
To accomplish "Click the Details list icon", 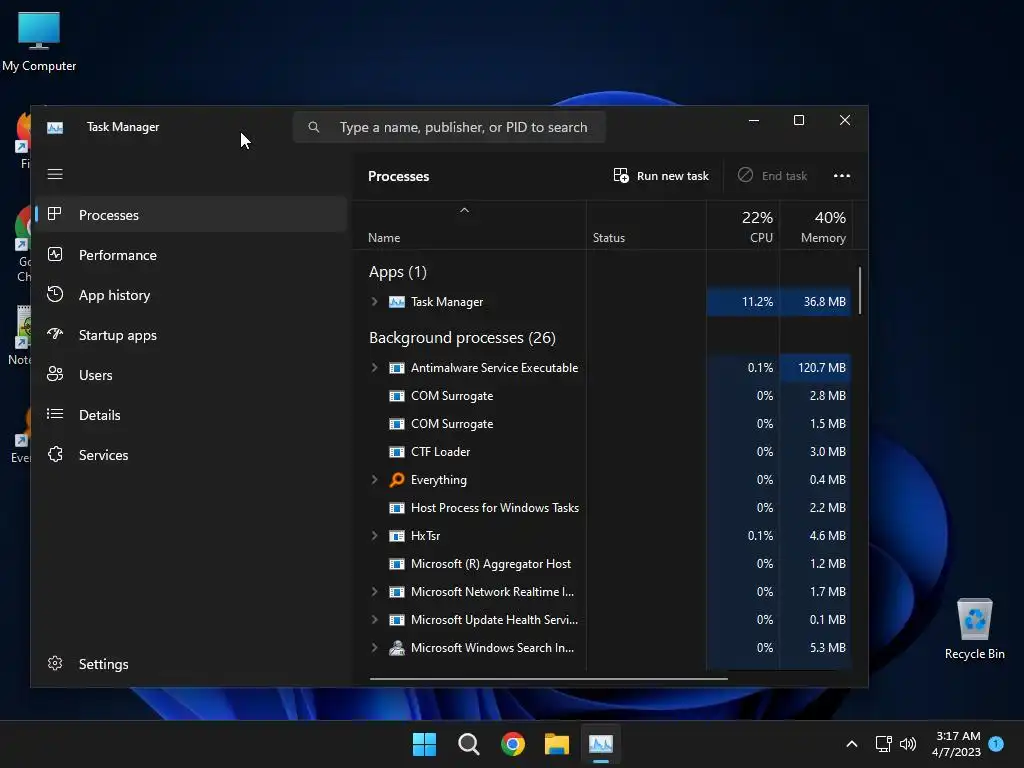I will (x=55, y=414).
